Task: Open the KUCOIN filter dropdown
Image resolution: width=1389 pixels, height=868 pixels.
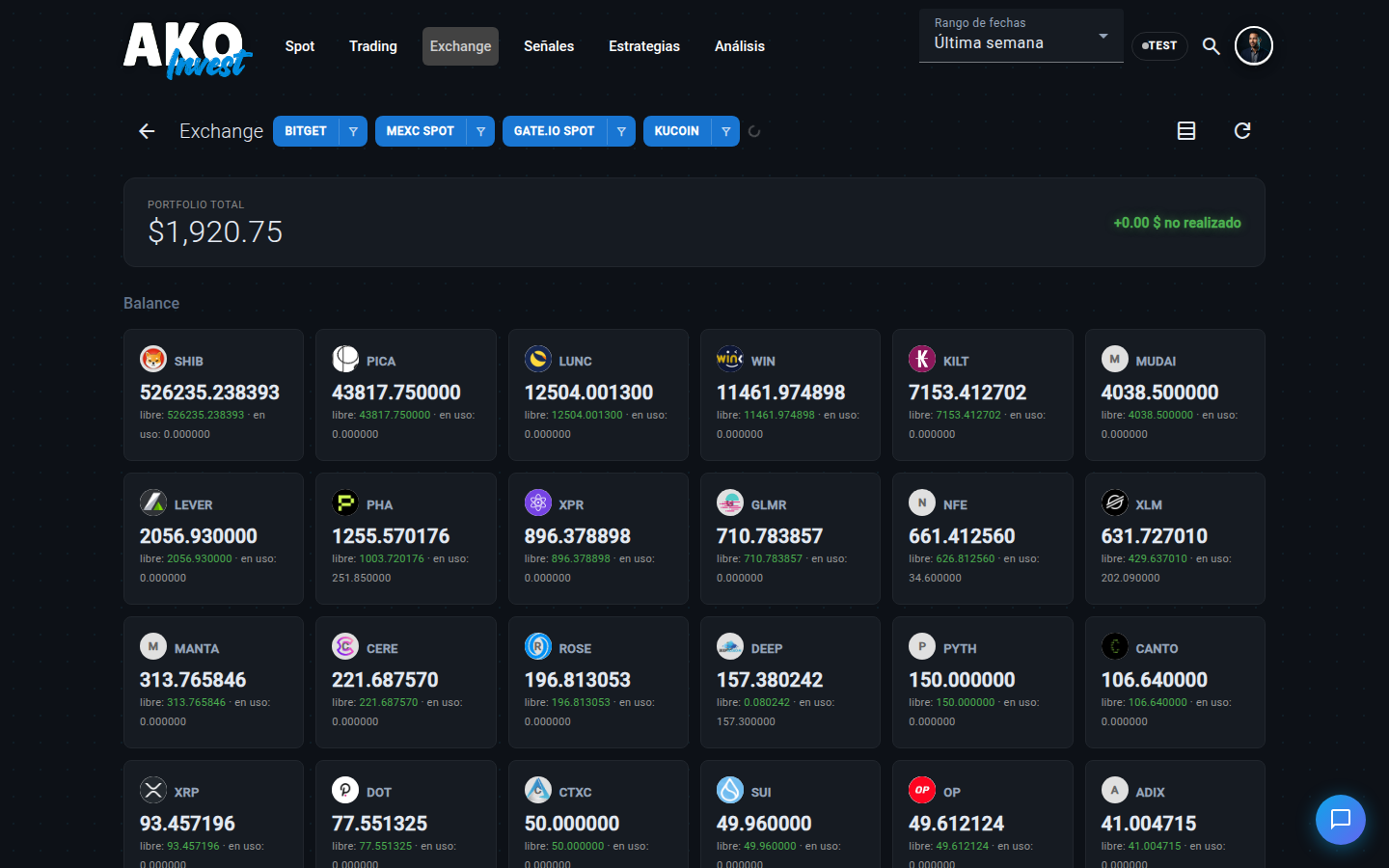Action: (x=725, y=131)
